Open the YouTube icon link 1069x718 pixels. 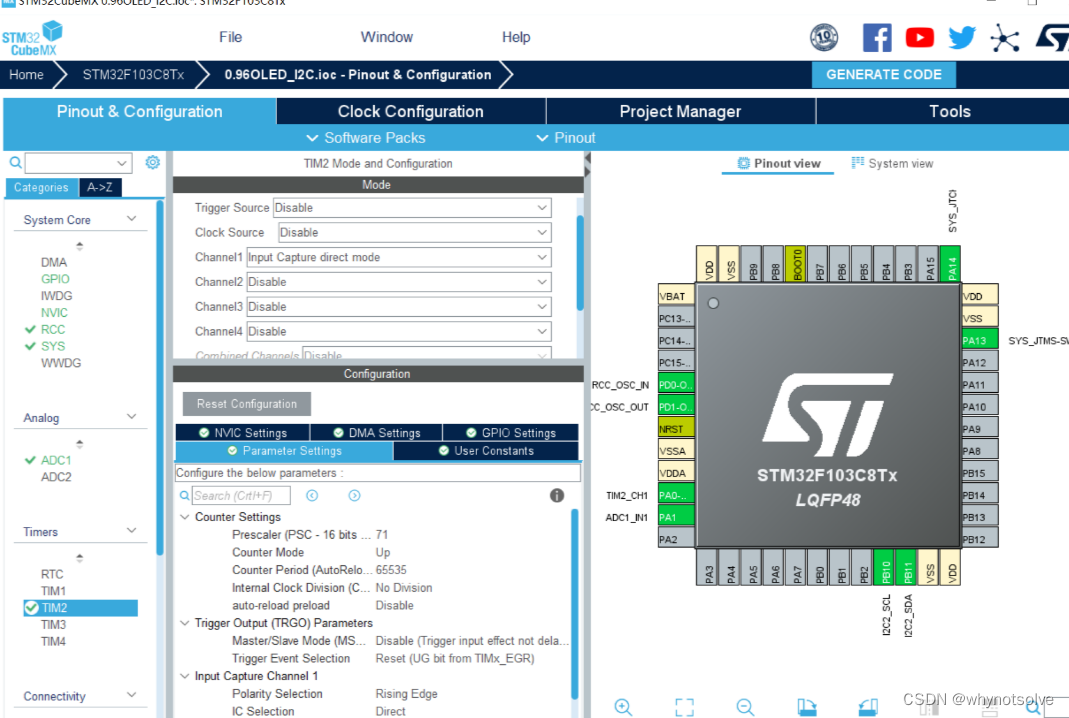919,38
